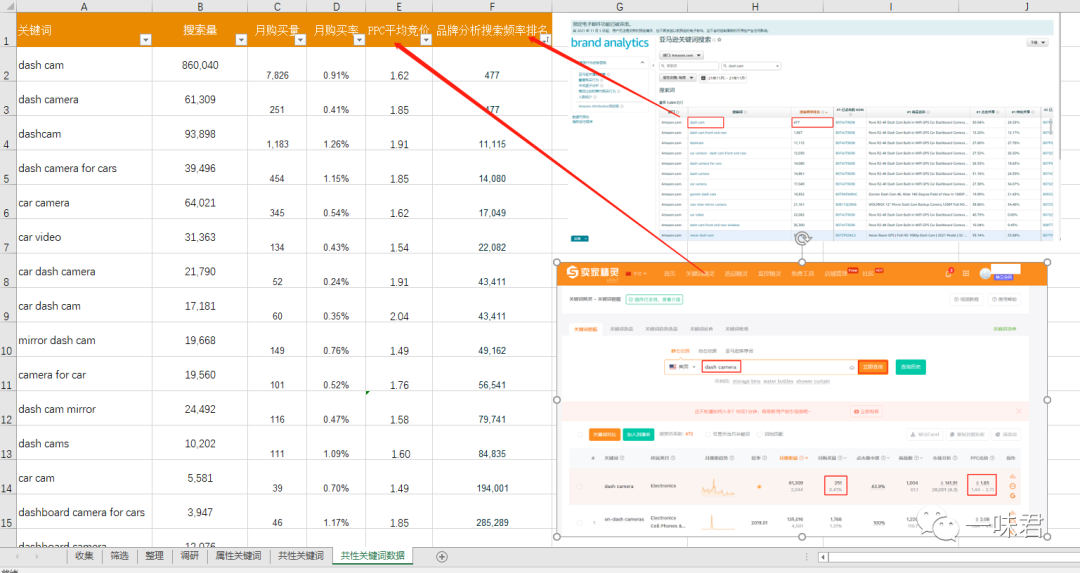Image resolution: width=1080 pixels, height=573 pixels.
Task: Select row 8 header
Action: [8, 271]
